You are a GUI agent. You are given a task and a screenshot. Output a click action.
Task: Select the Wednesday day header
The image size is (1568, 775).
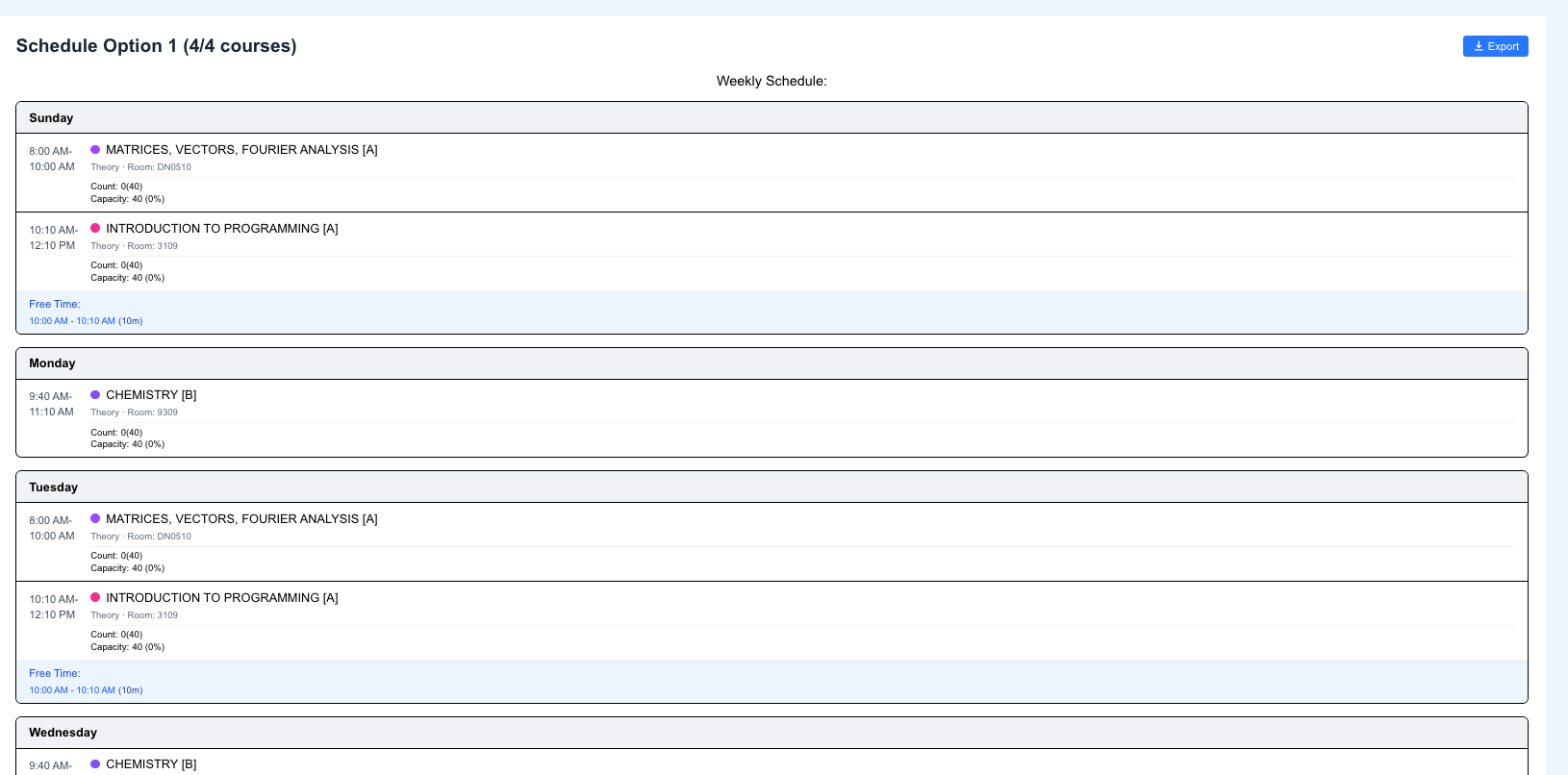(x=63, y=733)
